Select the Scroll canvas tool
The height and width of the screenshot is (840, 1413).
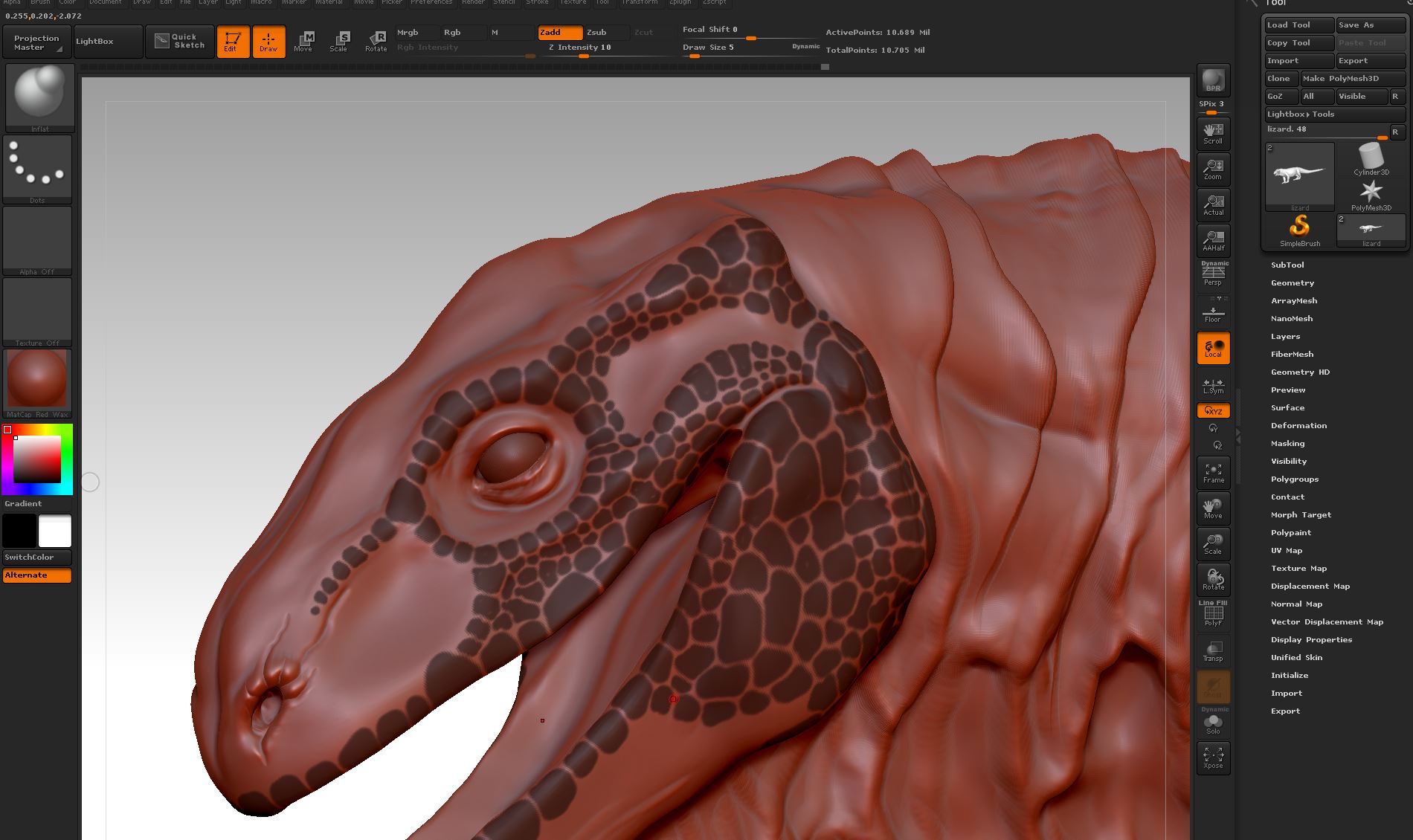(x=1213, y=133)
